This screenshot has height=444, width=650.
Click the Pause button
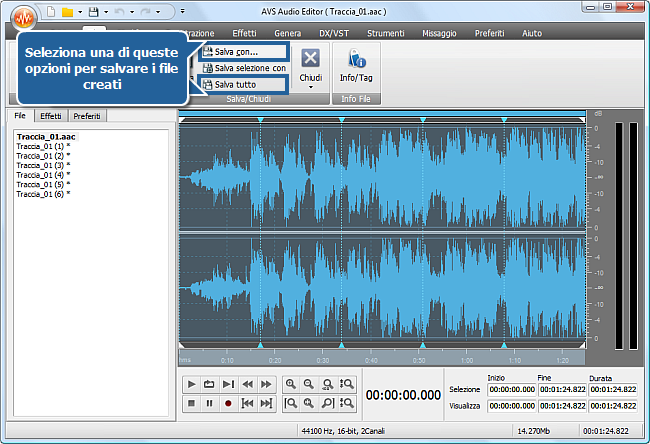click(210, 403)
